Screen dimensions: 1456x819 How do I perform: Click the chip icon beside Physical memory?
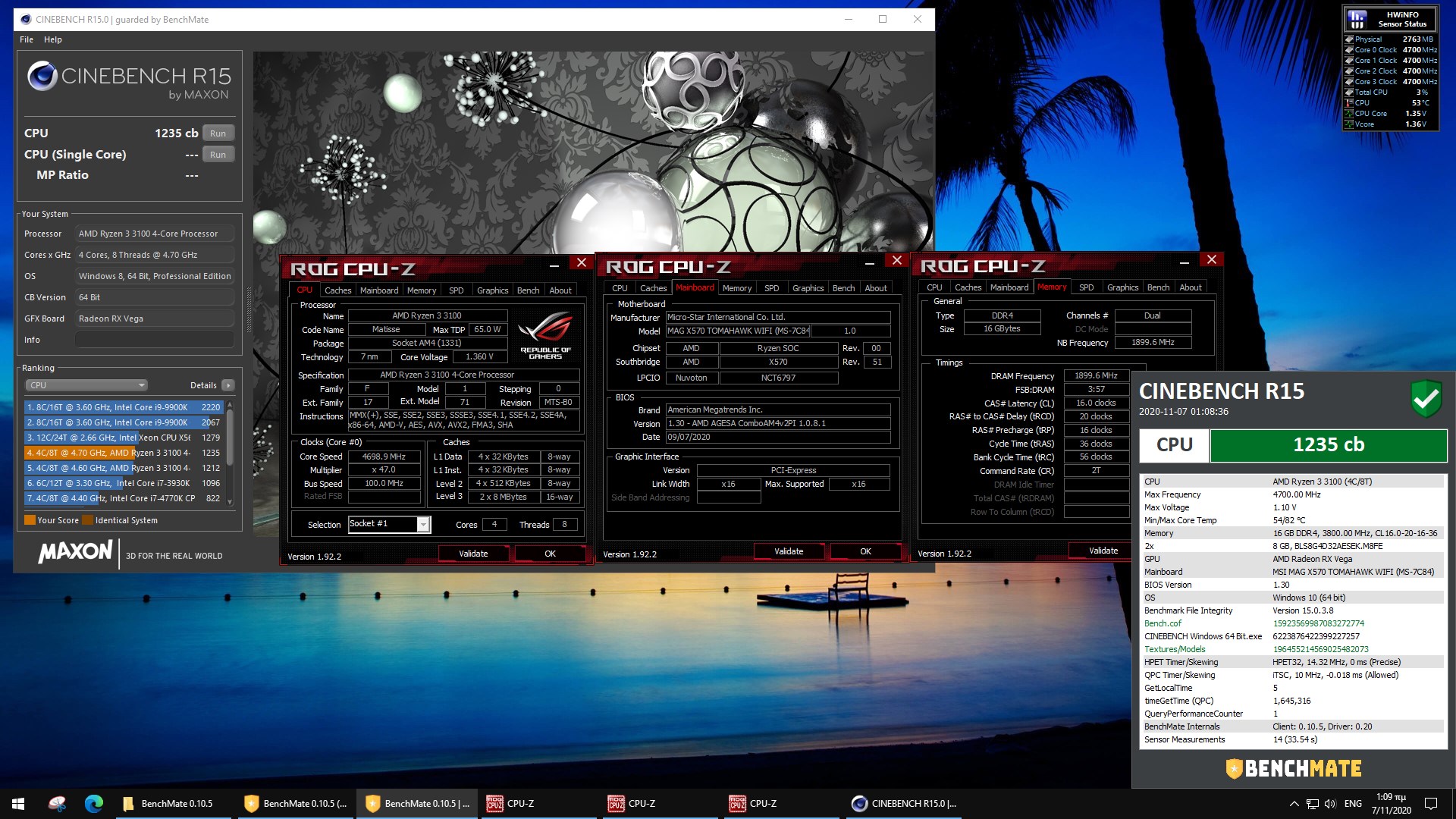coord(1349,39)
